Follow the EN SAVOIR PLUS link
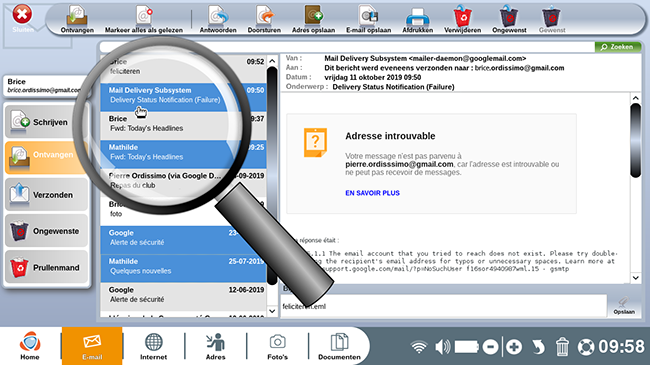650x365 pixels. pos(372,193)
